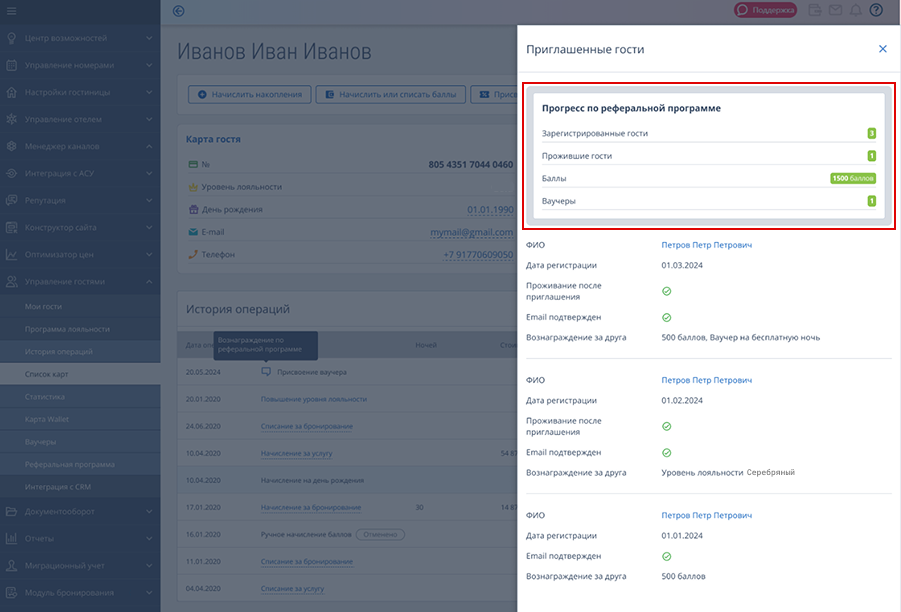Click Начислить накопления button

tap(249, 94)
